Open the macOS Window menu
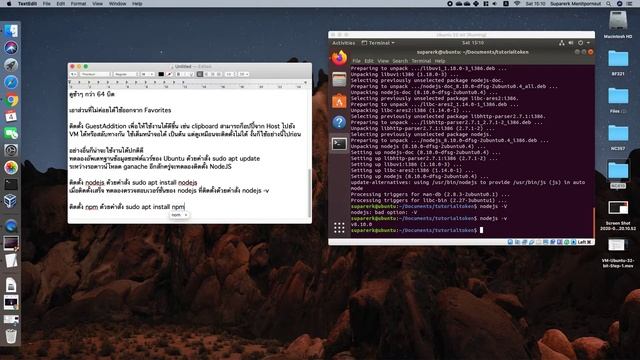Viewport: 640px width, 360px height. click(118, 4)
